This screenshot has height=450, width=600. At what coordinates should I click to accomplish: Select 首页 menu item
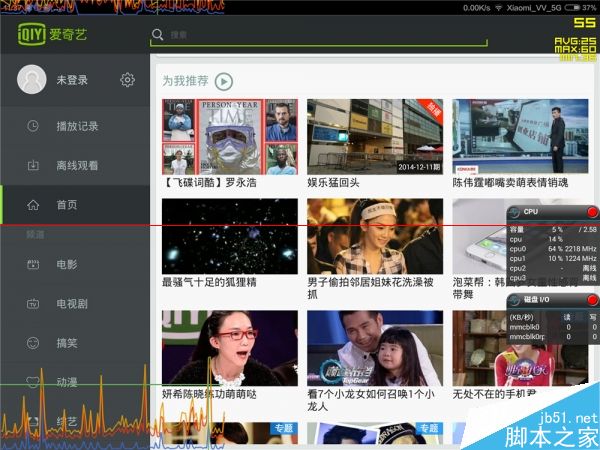coord(75,205)
